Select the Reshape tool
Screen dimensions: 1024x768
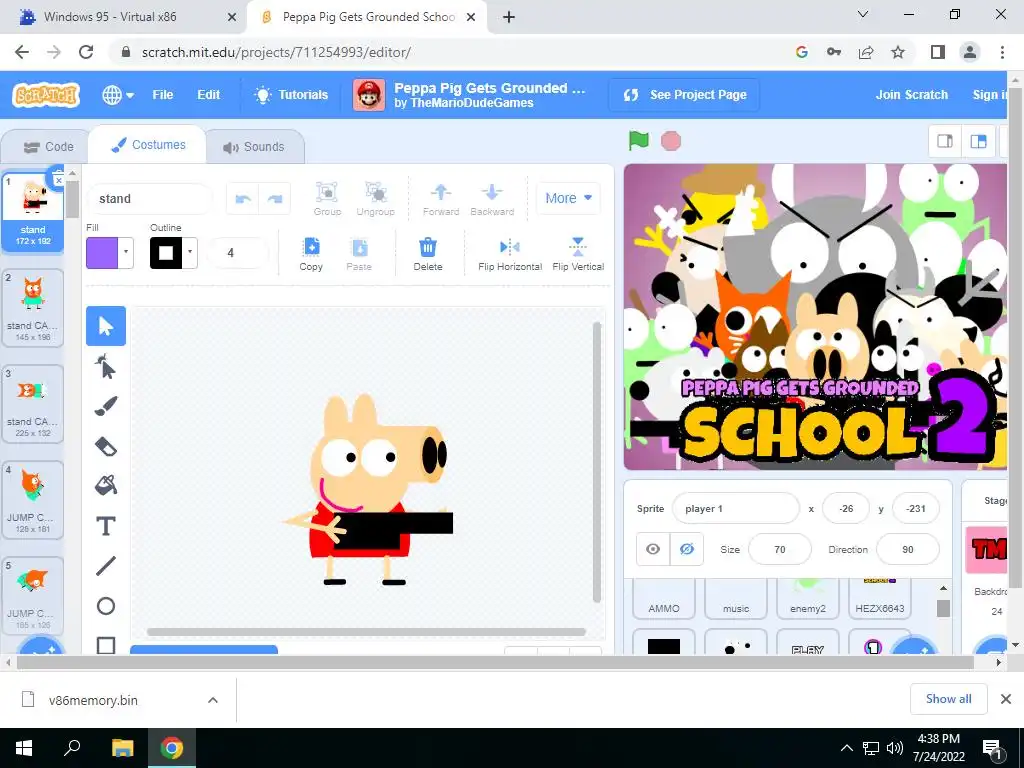tap(106, 366)
